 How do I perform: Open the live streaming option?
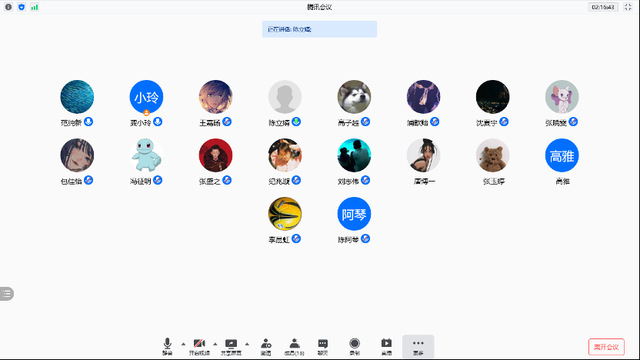coord(387,347)
